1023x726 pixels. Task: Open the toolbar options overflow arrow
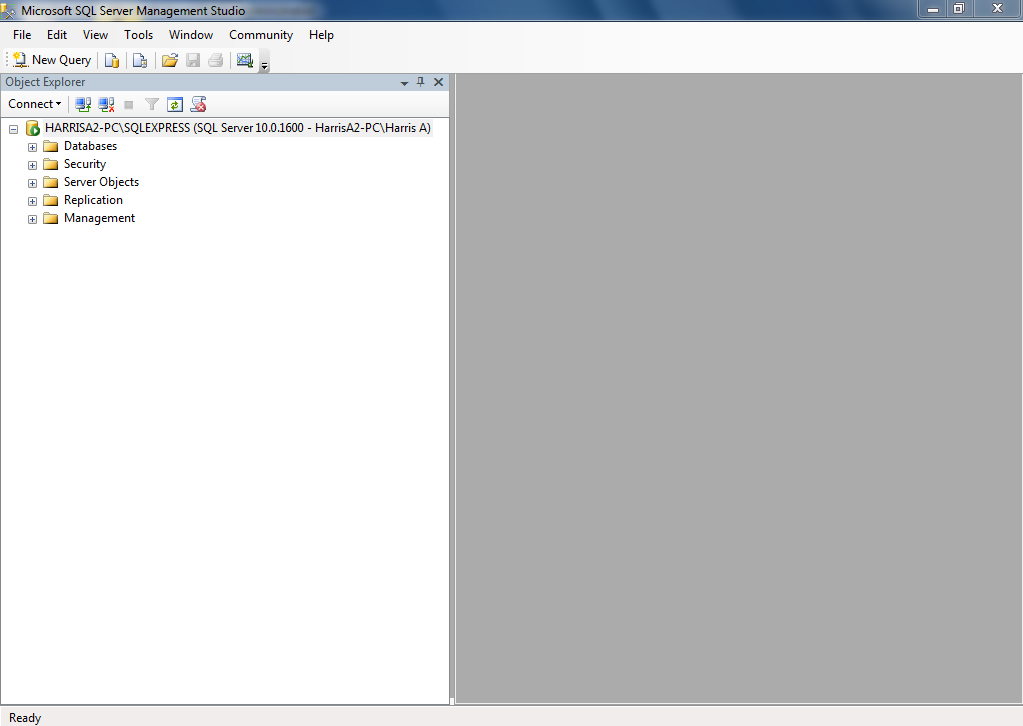coord(263,65)
